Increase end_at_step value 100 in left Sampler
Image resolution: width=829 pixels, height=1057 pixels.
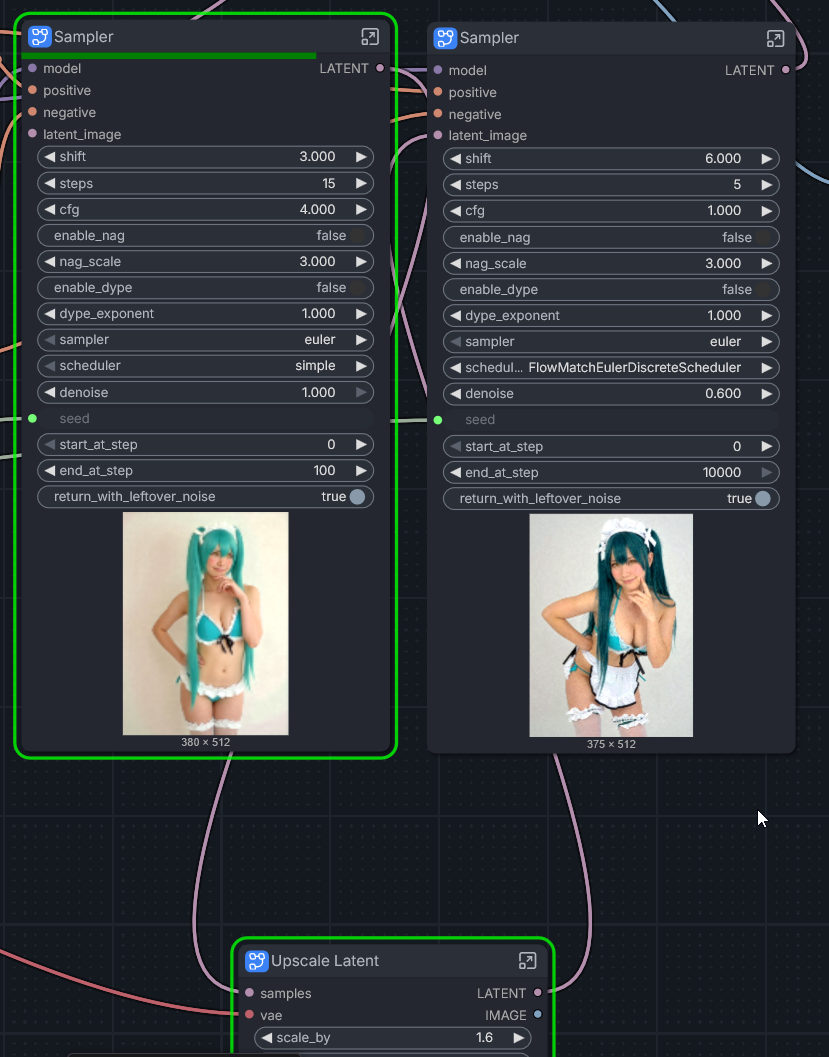pyautogui.click(x=361, y=471)
